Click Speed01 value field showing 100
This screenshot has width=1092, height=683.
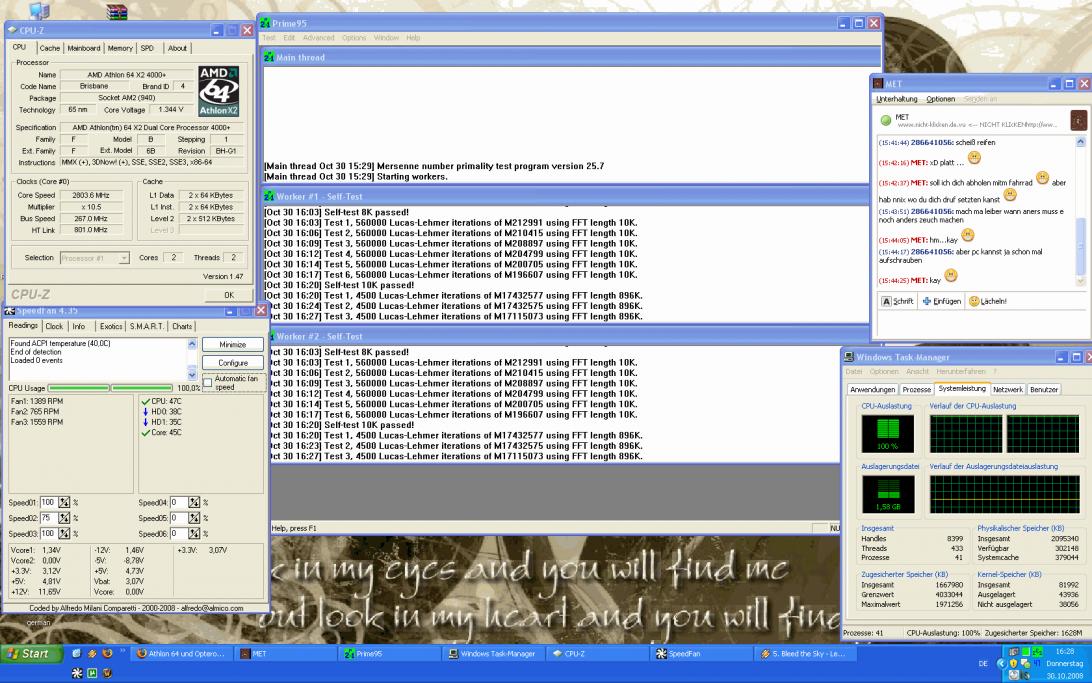pos(48,503)
